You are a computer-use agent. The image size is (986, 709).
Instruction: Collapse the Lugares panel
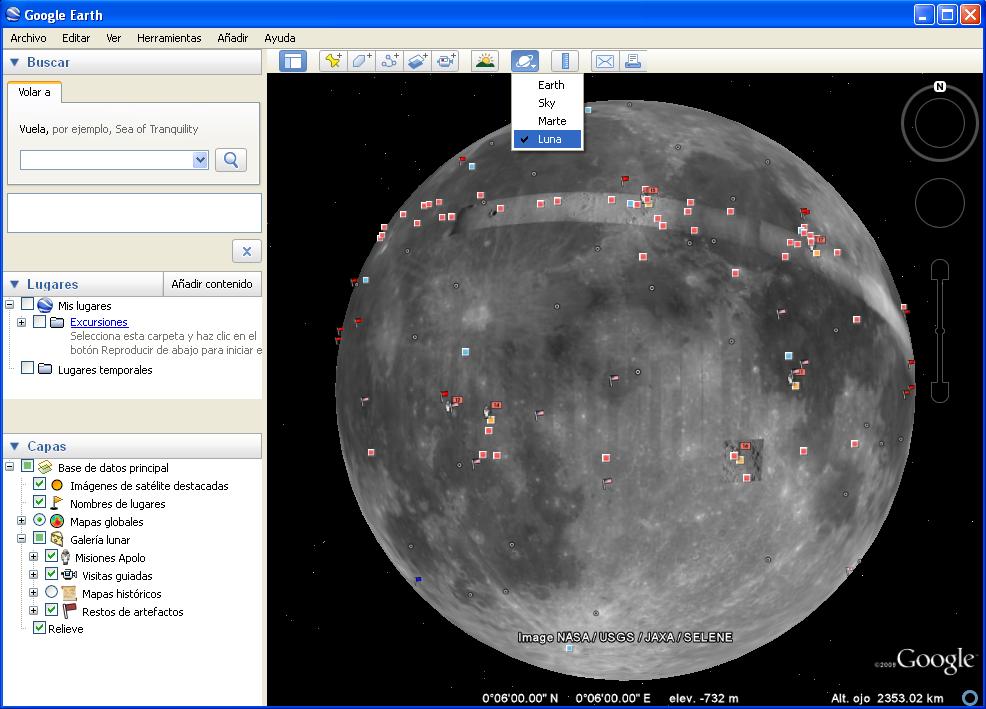click(14, 284)
